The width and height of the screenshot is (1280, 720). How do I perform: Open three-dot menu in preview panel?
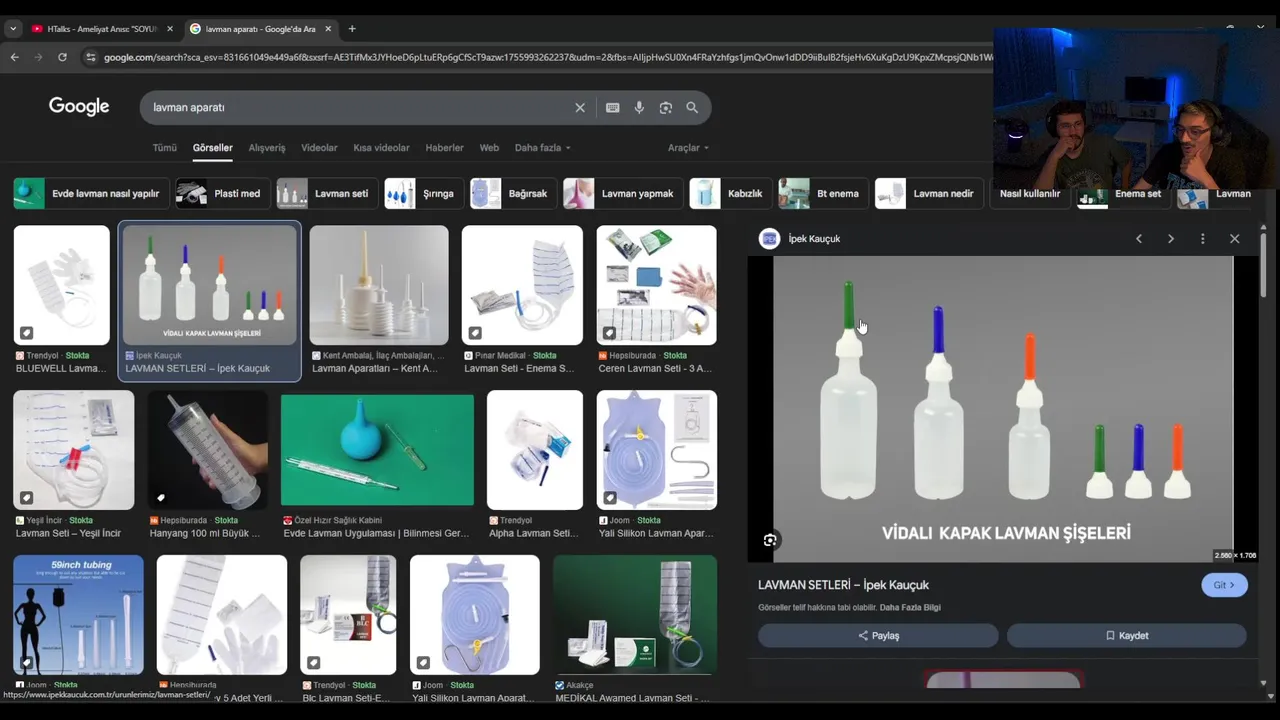tap(1203, 239)
